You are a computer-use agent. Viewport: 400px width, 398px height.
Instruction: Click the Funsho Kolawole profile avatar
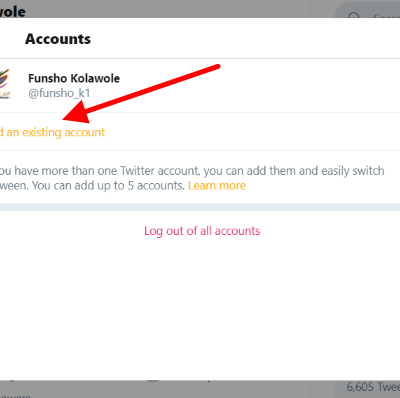(x=5, y=85)
